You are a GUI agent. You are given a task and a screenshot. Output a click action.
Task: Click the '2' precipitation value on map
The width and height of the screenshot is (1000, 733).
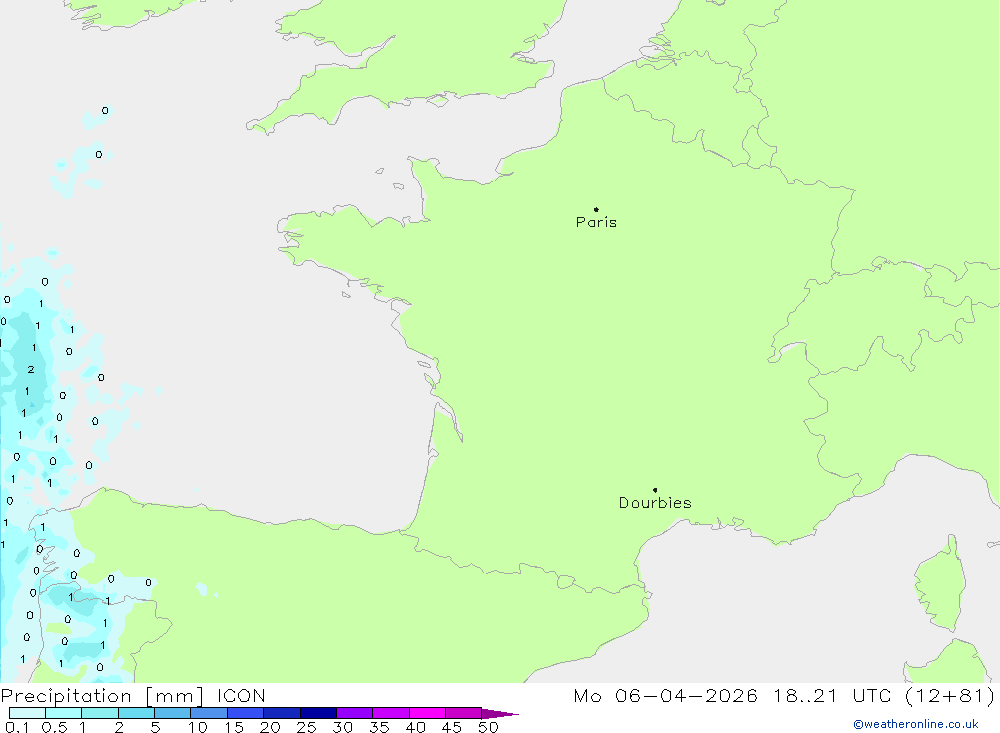coord(31,369)
